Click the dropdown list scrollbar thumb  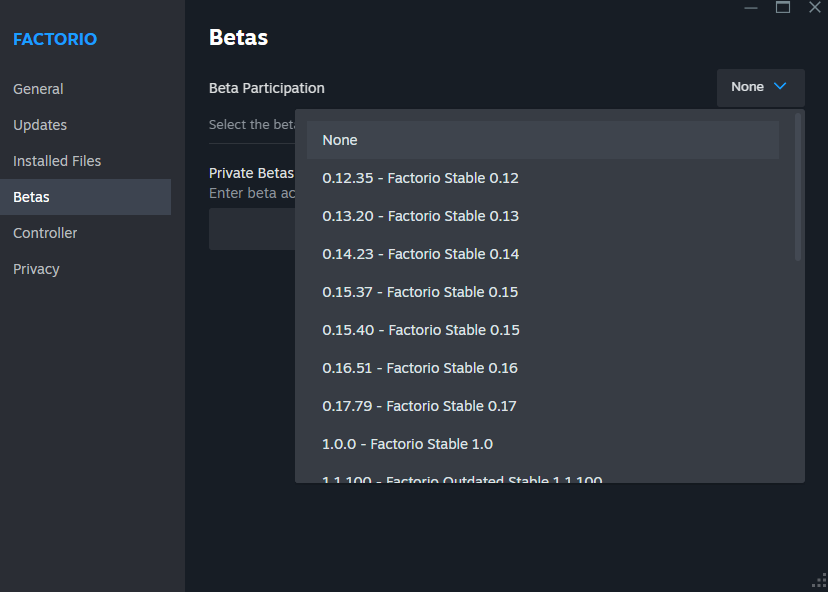tap(798, 186)
